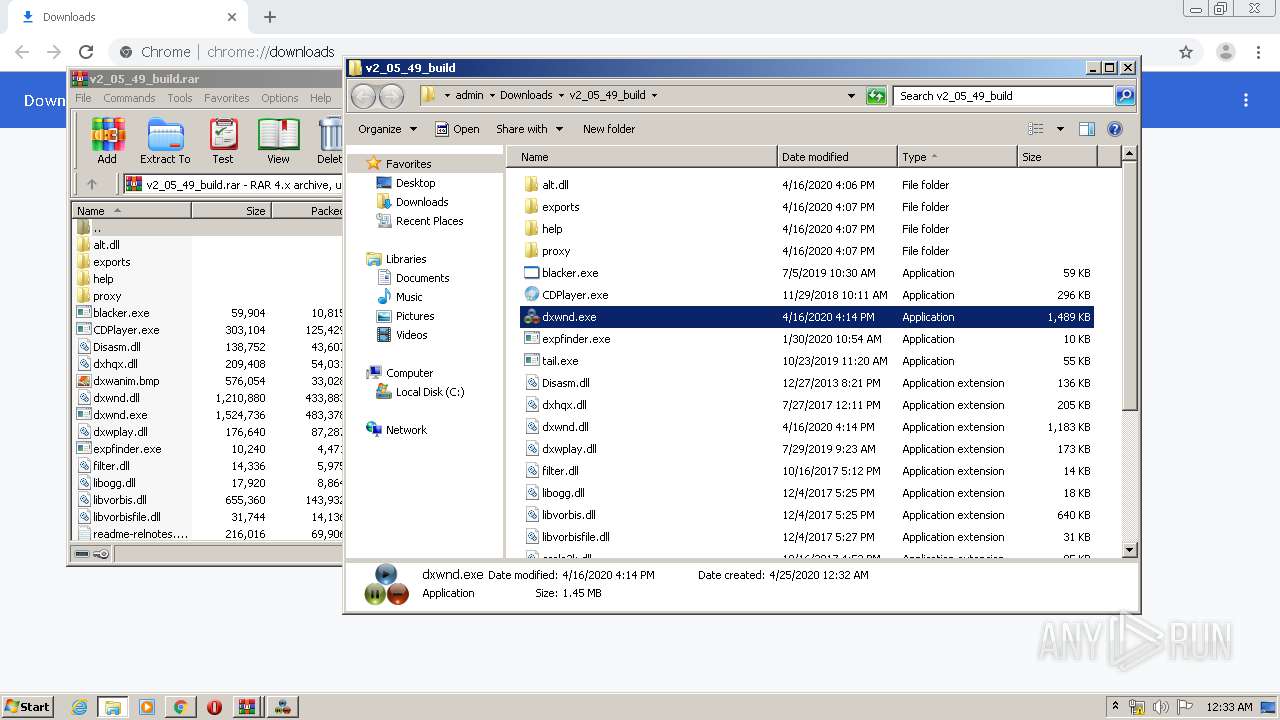This screenshot has width=1280, height=720.
Task: Sort by the Date modified column header
Action: (837, 157)
